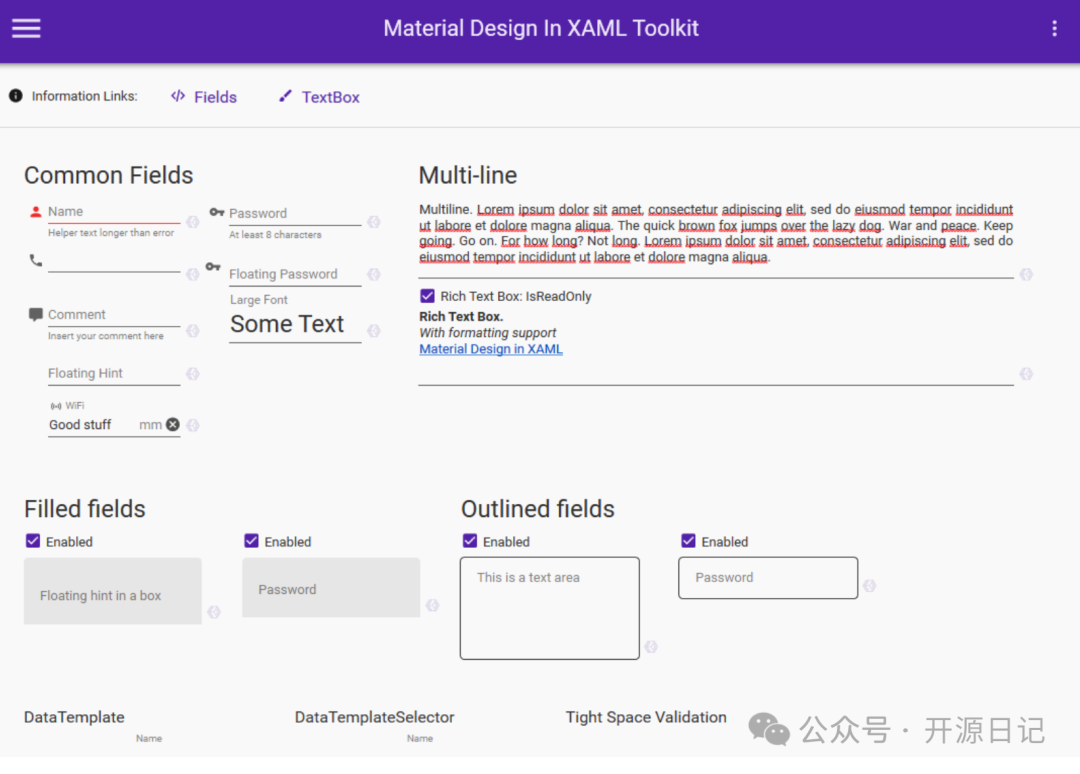Show XAML for filled Password box

click(433, 605)
